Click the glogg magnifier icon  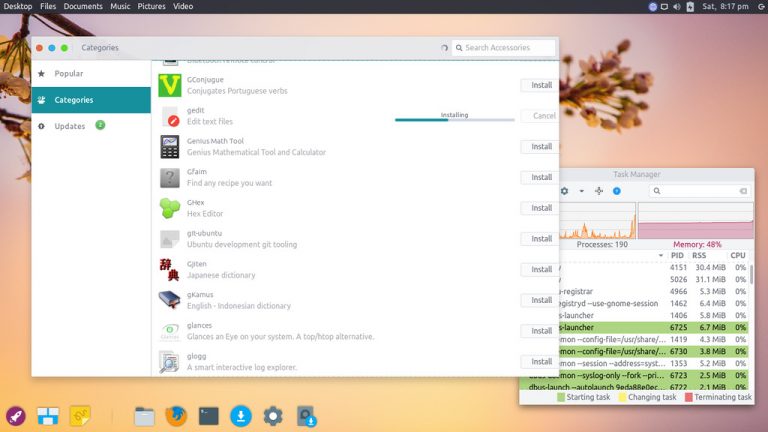click(169, 362)
